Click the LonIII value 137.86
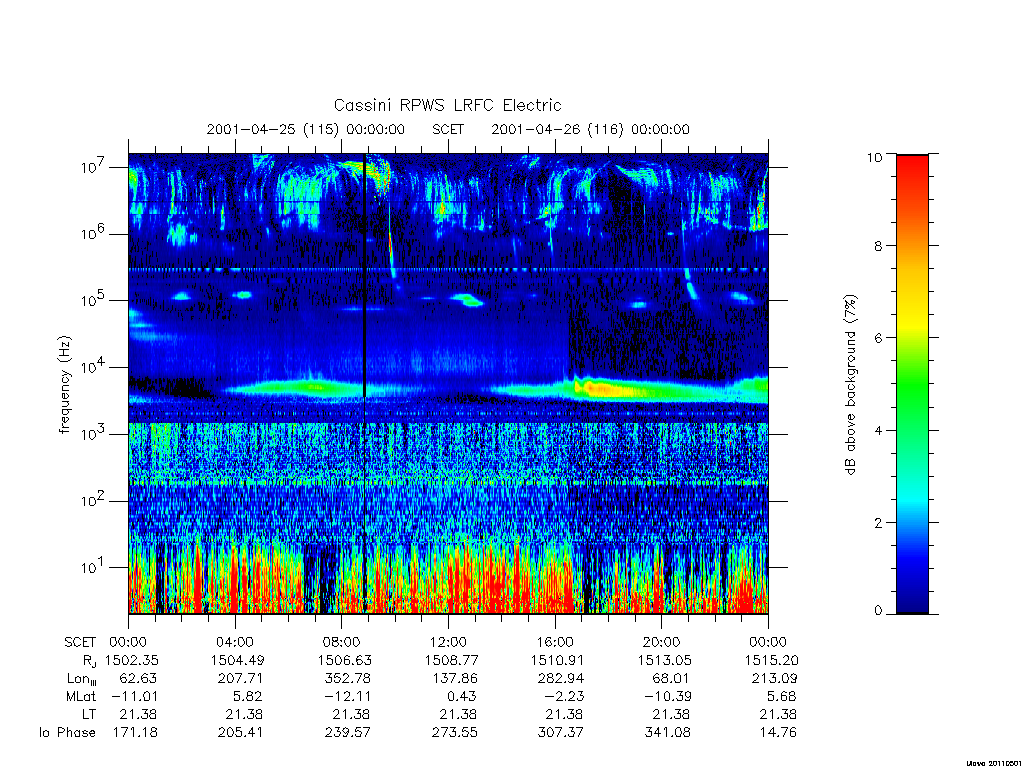1024x768 pixels. pos(454,679)
